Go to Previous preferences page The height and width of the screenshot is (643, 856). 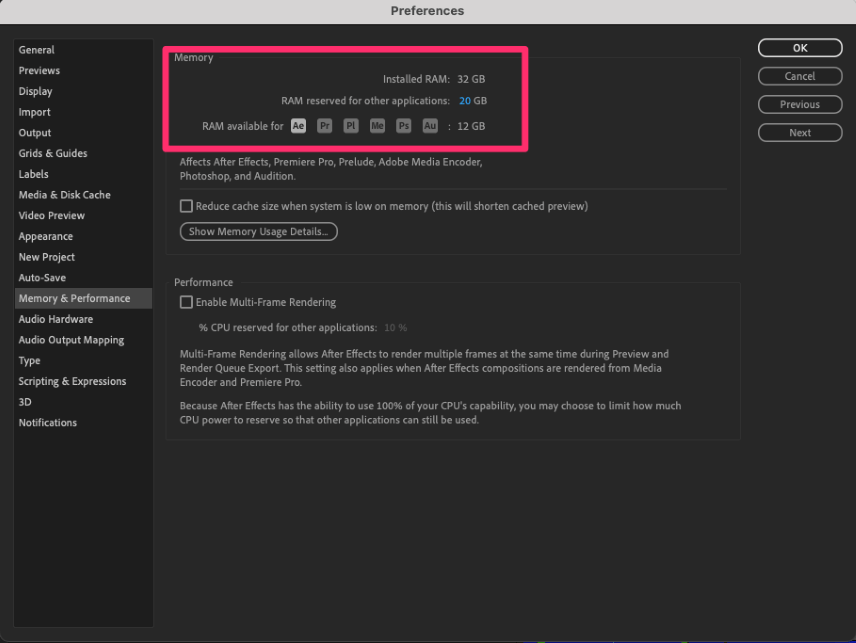pyautogui.click(x=800, y=104)
